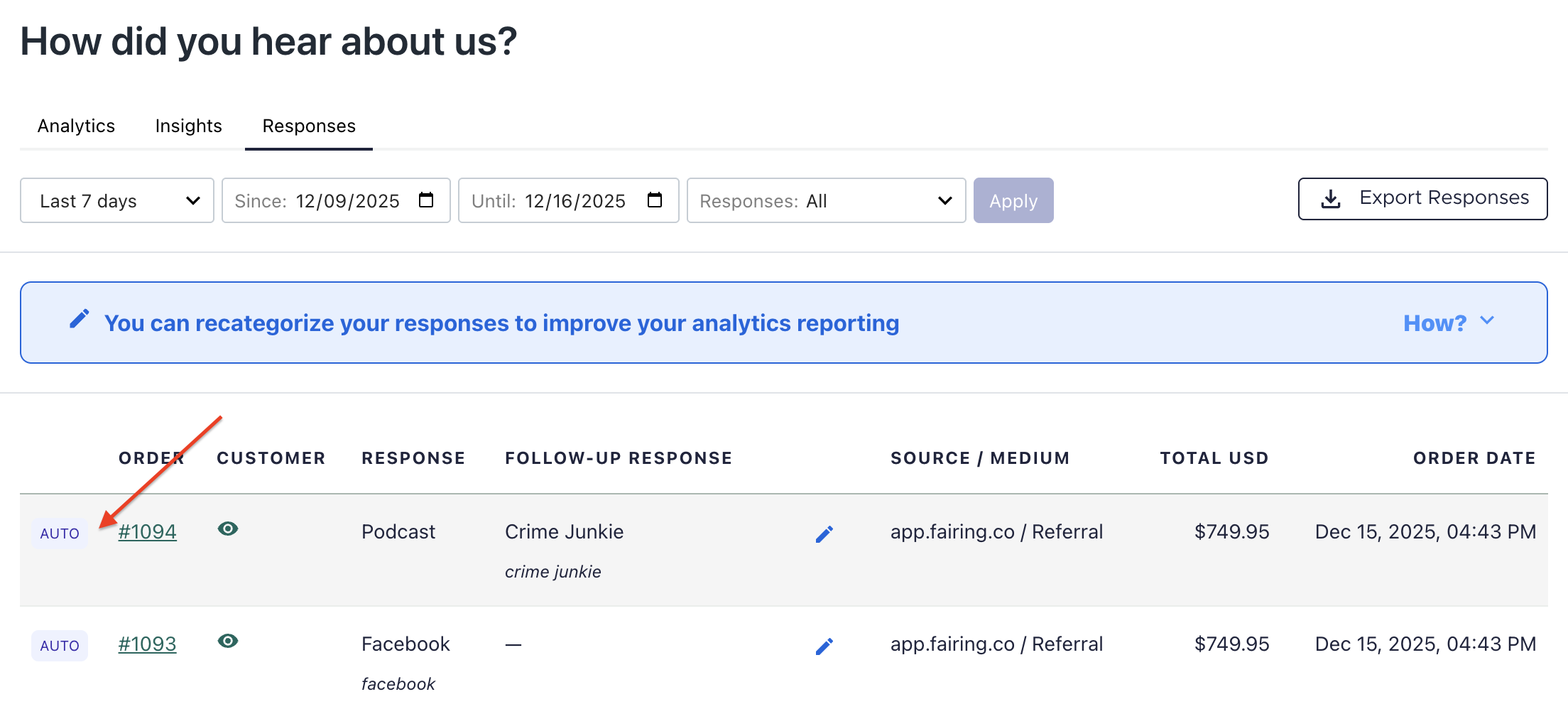The width and height of the screenshot is (1568, 709).
Task: Click the AUTO badge beside order #1094
Action: click(x=60, y=534)
